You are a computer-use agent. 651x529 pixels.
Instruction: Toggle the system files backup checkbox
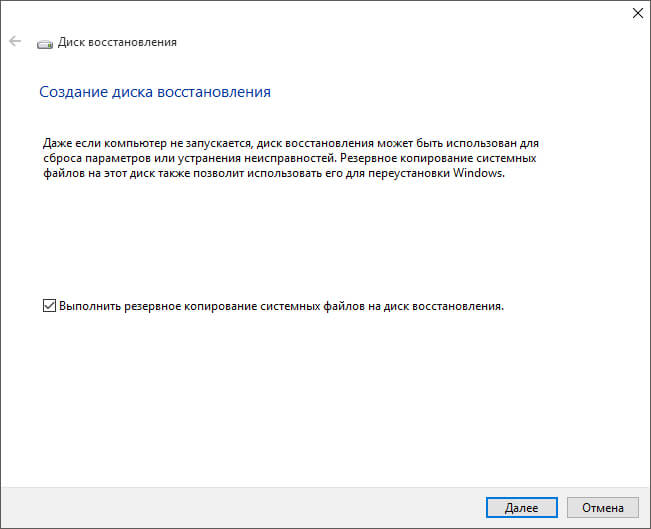click(49, 306)
